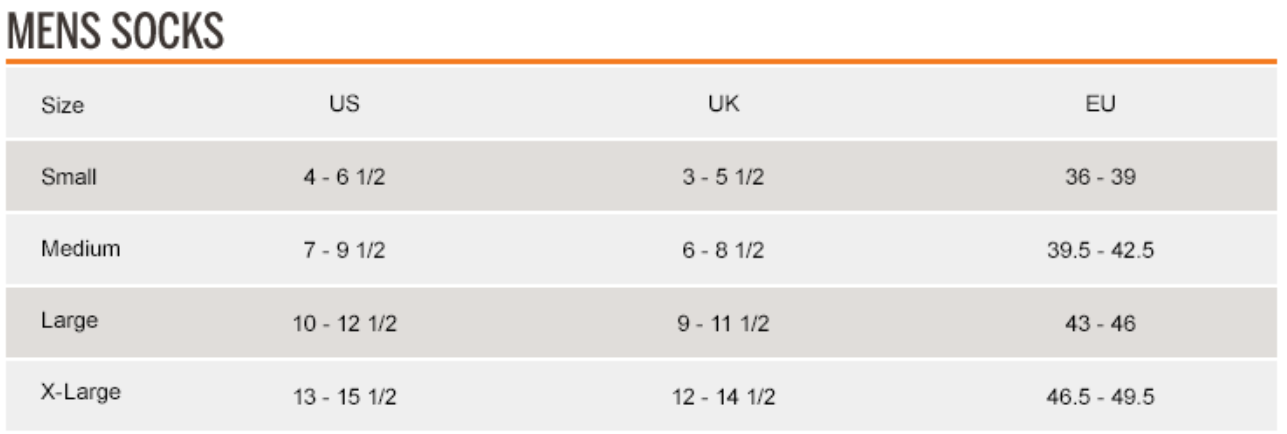Select the Size column header

[63, 105]
